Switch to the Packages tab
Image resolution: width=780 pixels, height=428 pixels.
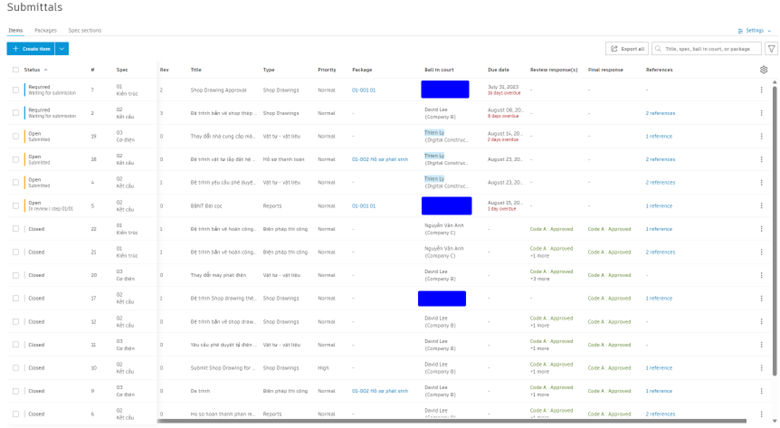click(x=45, y=30)
